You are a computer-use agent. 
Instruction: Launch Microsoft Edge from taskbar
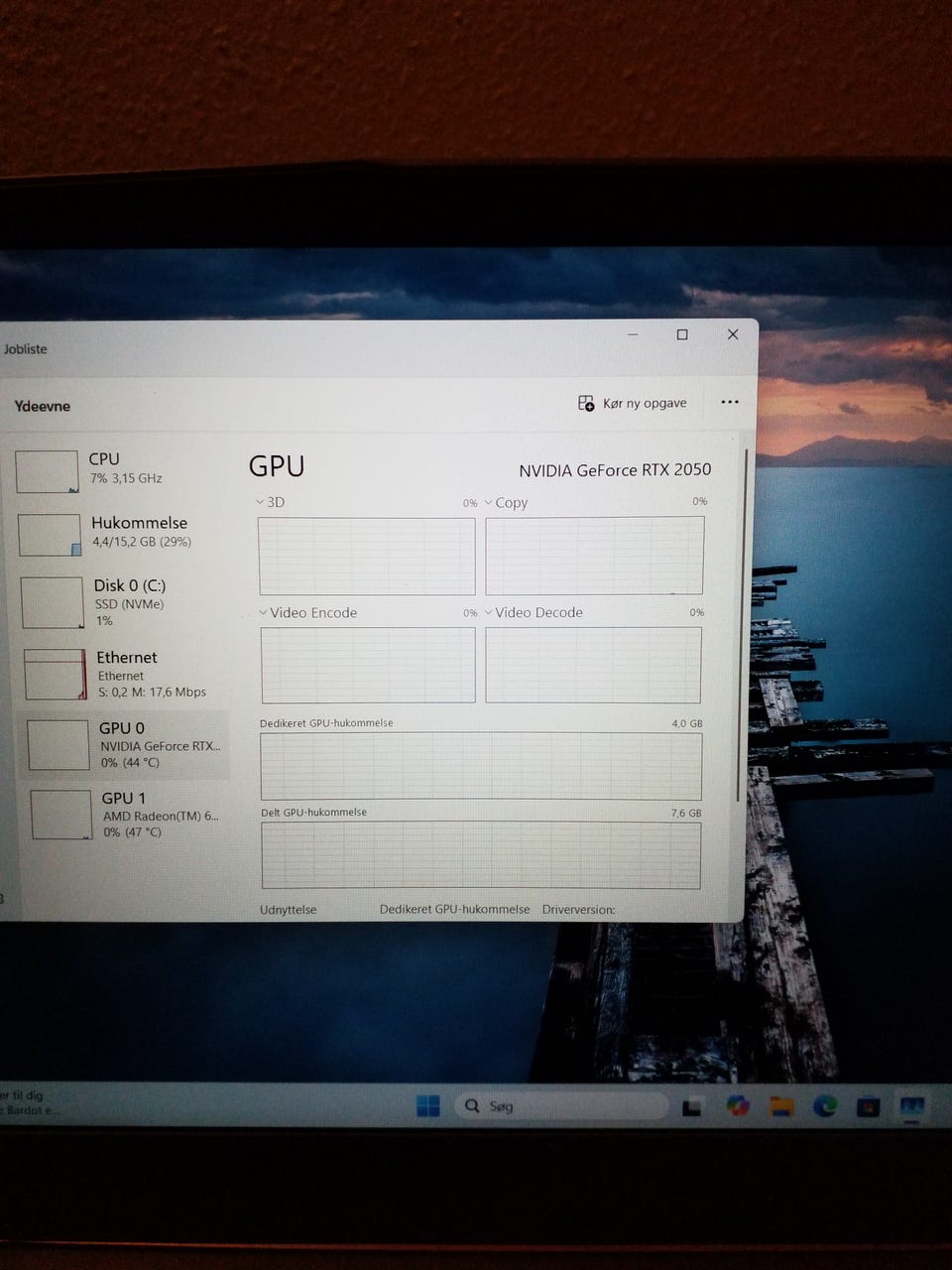pyautogui.click(x=825, y=1105)
